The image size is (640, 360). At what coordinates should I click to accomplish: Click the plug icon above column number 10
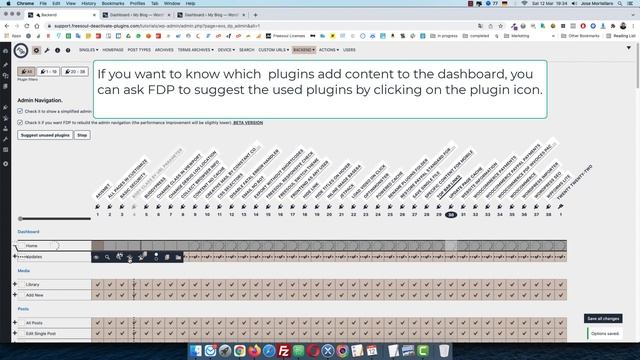coord(207,207)
